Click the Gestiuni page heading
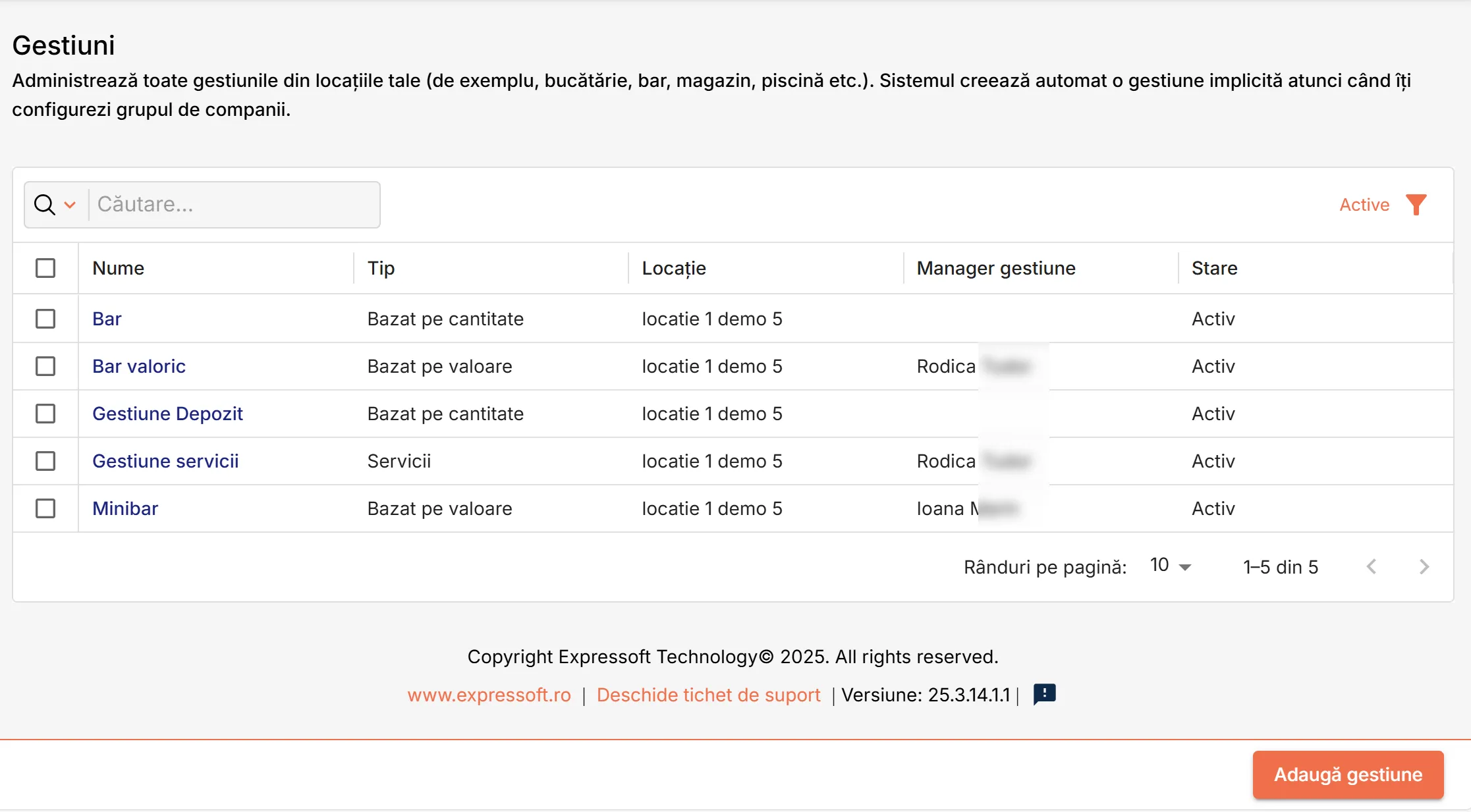The image size is (1471, 812). point(63,45)
